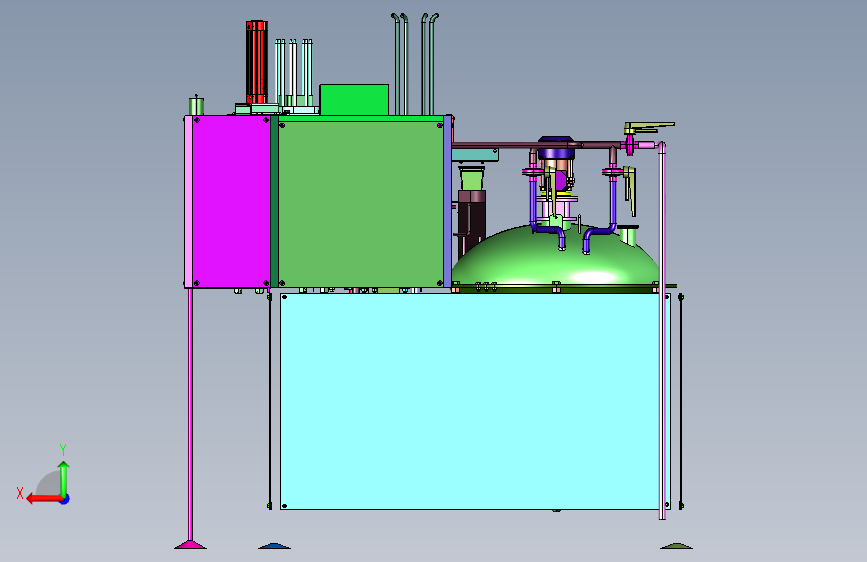Select the bright green box atop the cabinet
Image resolution: width=867 pixels, height=562 pixels.
(x=354, y=100)
